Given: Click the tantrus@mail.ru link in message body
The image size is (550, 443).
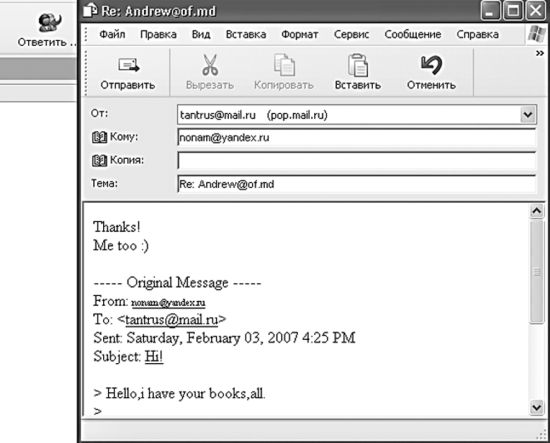Looking at the screenshot, I should pos(172,320).
